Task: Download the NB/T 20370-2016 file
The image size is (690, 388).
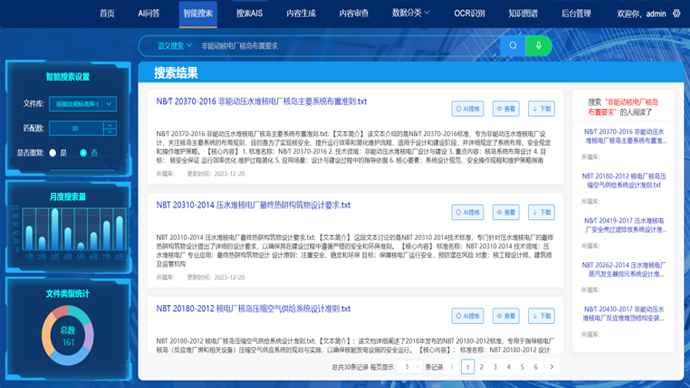Action: click(x=541, y=109)
